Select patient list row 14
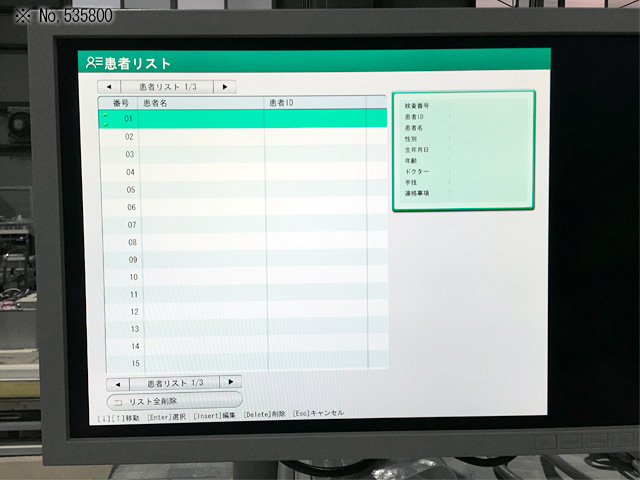Image resolution: width=640 pixels, height=480 pixels. pyautogui.click(x=247, y=346)
